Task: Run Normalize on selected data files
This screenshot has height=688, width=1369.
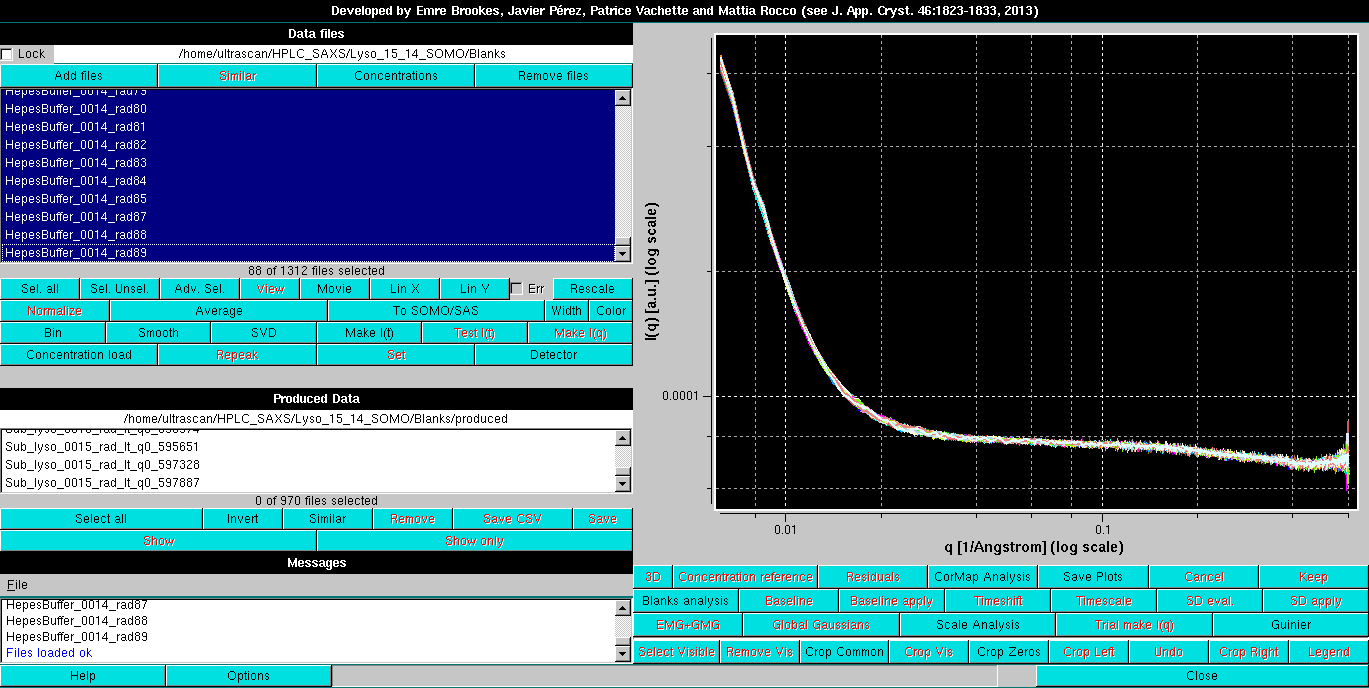Action: pos(54,310)
